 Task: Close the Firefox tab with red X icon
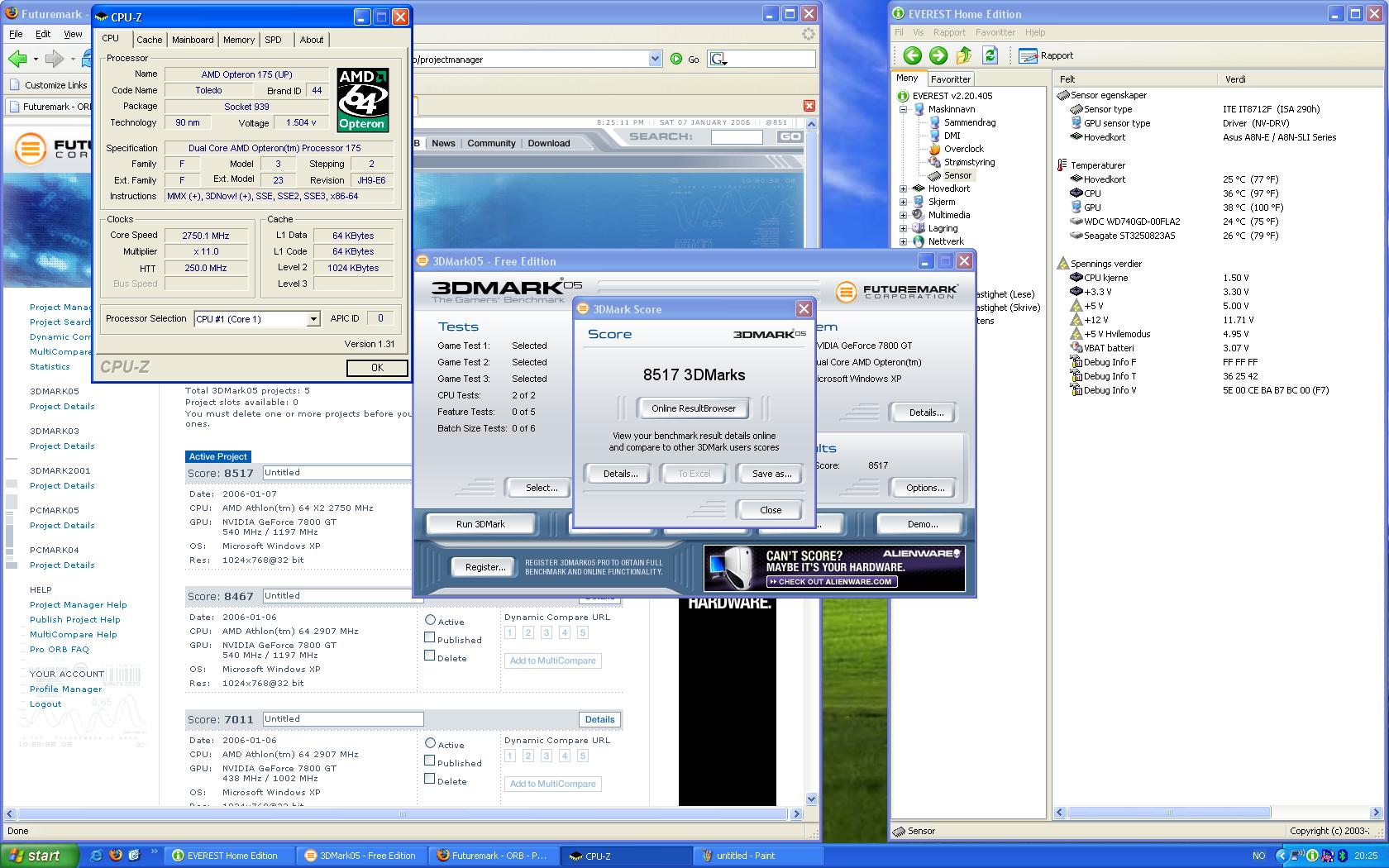pos(809,106)
